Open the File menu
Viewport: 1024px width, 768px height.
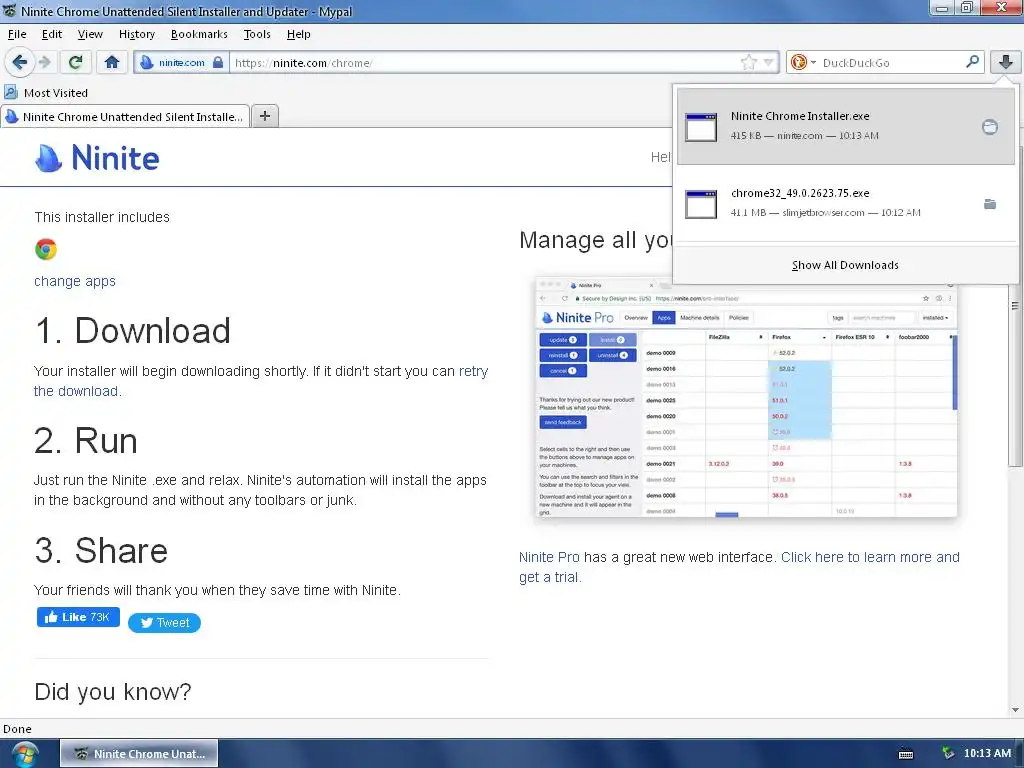click(17, 34)
